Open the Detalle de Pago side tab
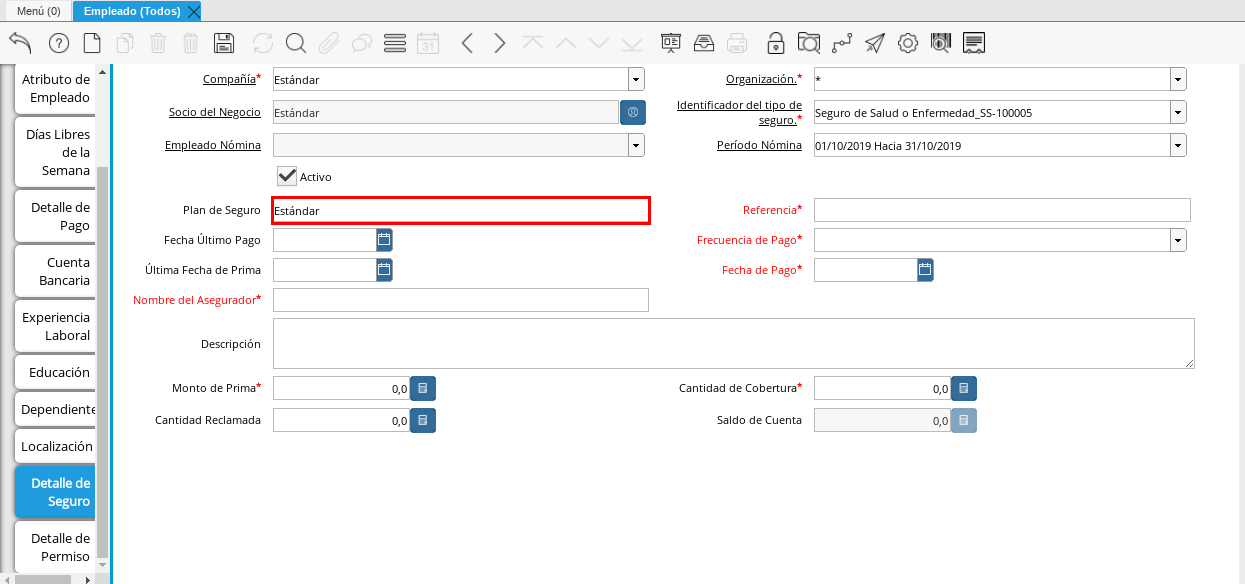The width and height of the screenshot is (1245, 584). 55,216
